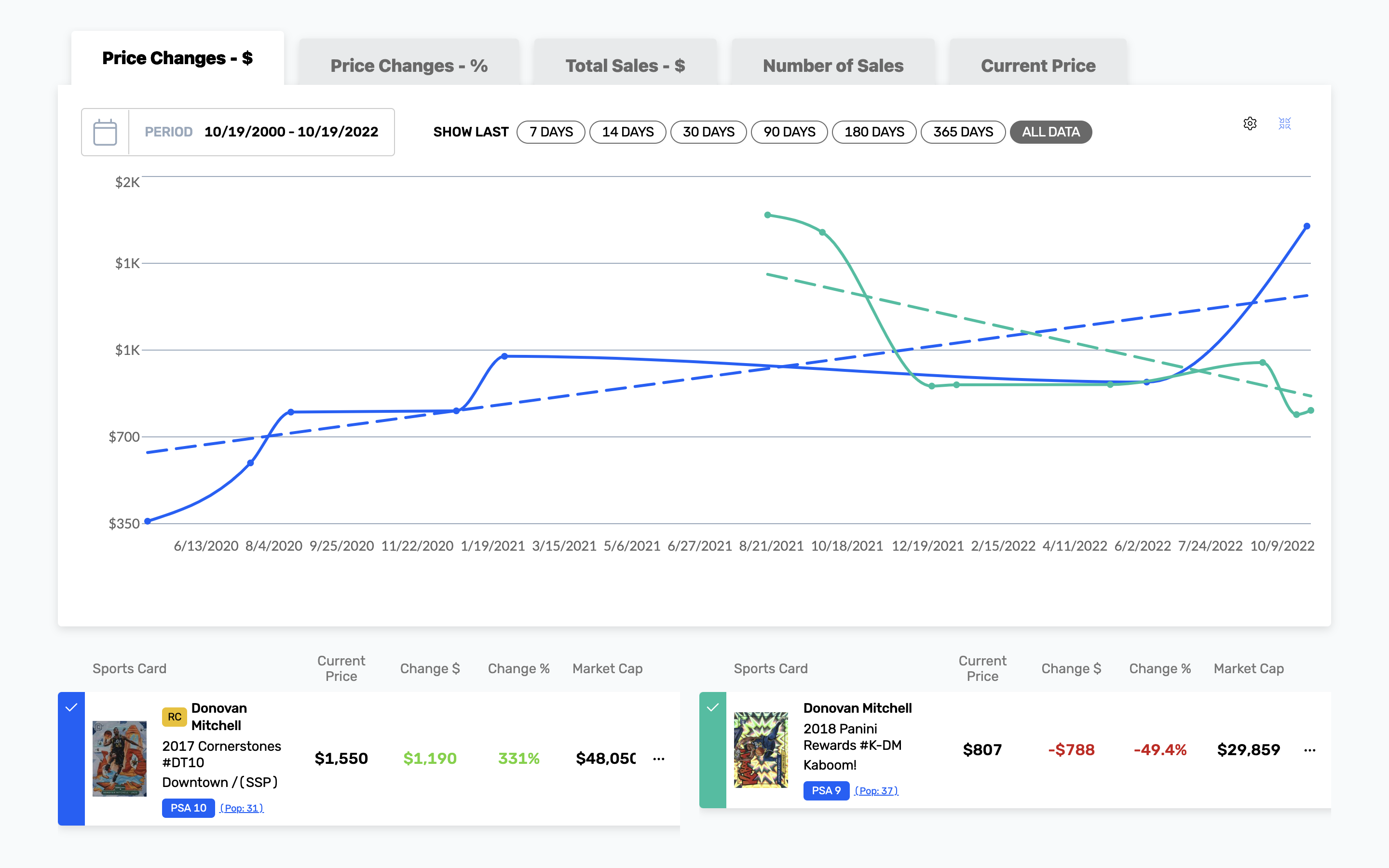1389x868 pixels.
Task: Select the 180 DAYS range
Action: click(x=874, y=132)
